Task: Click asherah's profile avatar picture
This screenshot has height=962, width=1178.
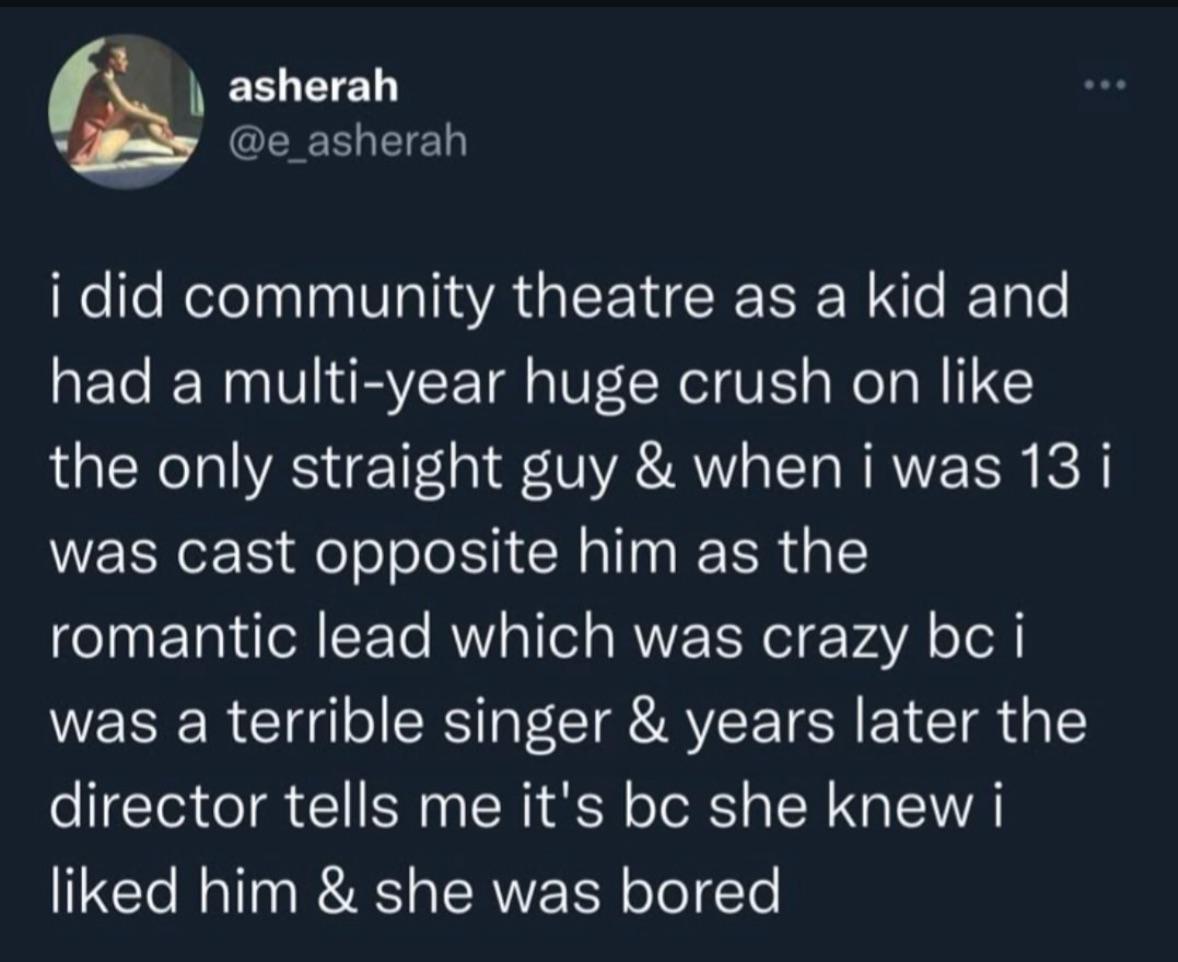Action: (x=125, y=111)
